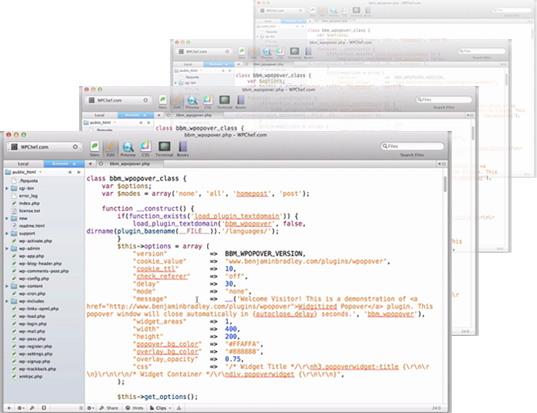537x413 pixels.
Task: Open the Clips dropdown in bottom bar
Action: coord(160,408)
